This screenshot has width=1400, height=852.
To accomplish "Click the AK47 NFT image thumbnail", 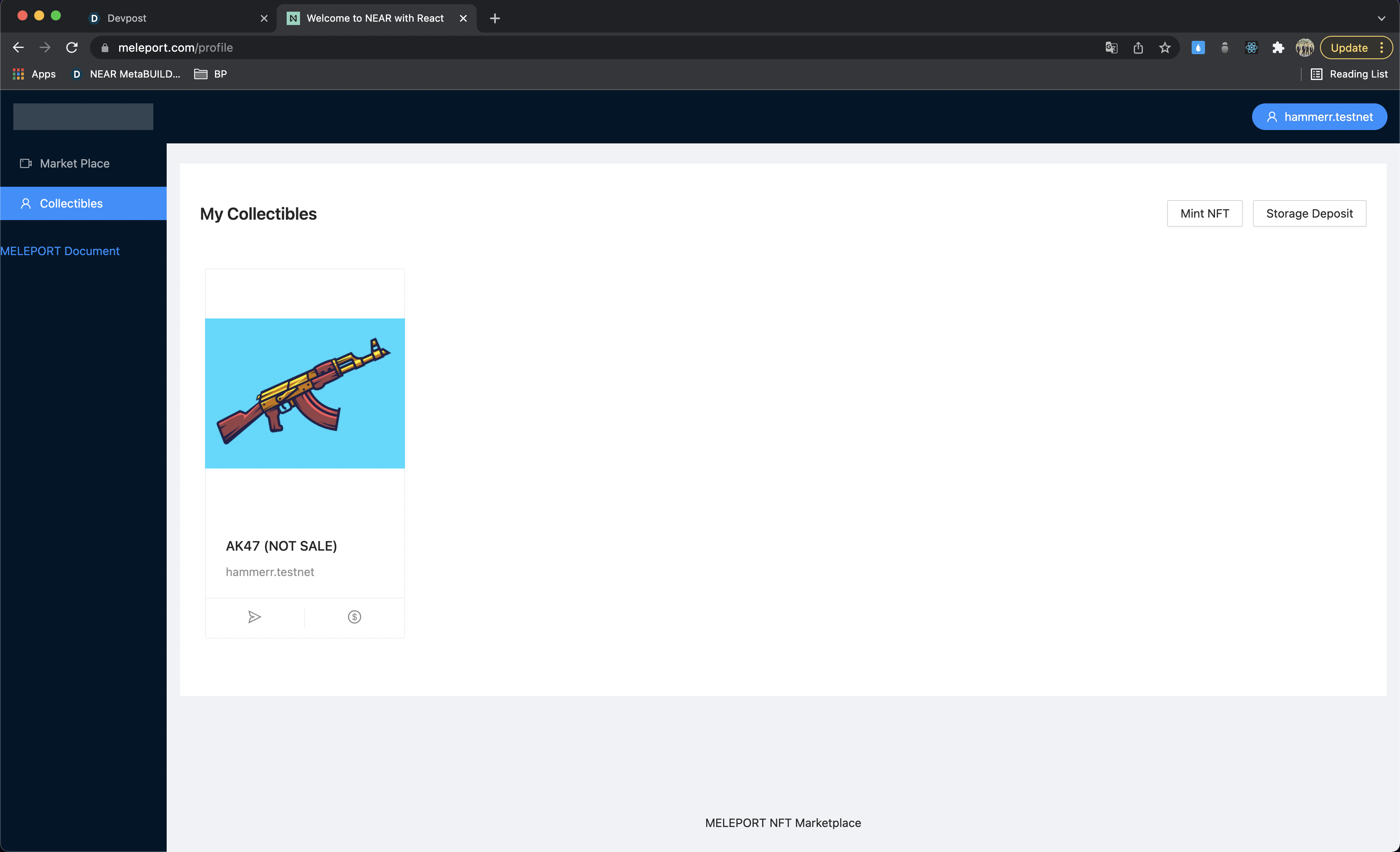I will (x=305, y=393).
